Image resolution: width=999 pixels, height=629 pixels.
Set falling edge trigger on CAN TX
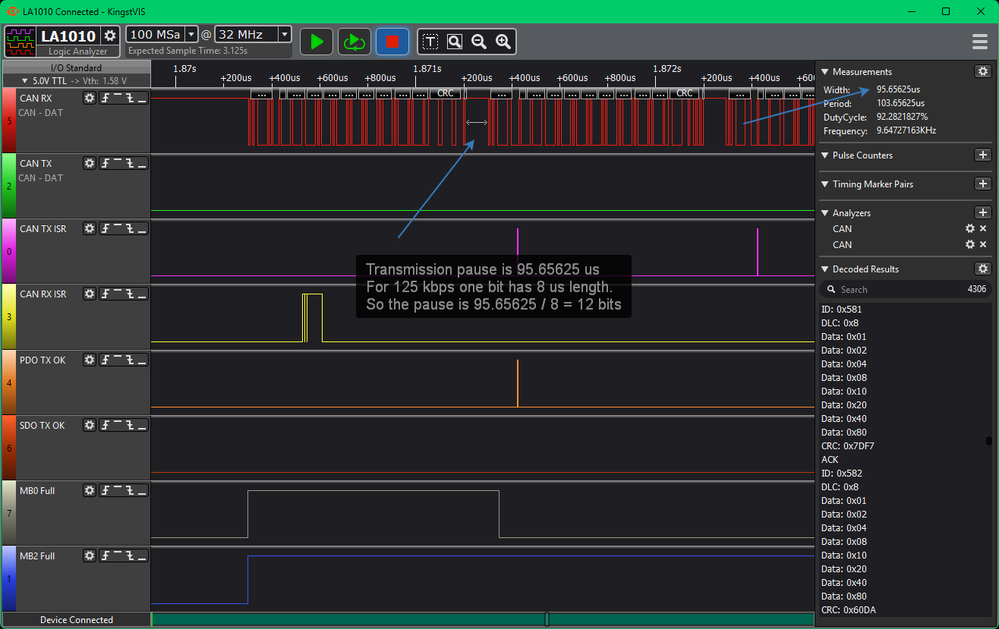130,163
